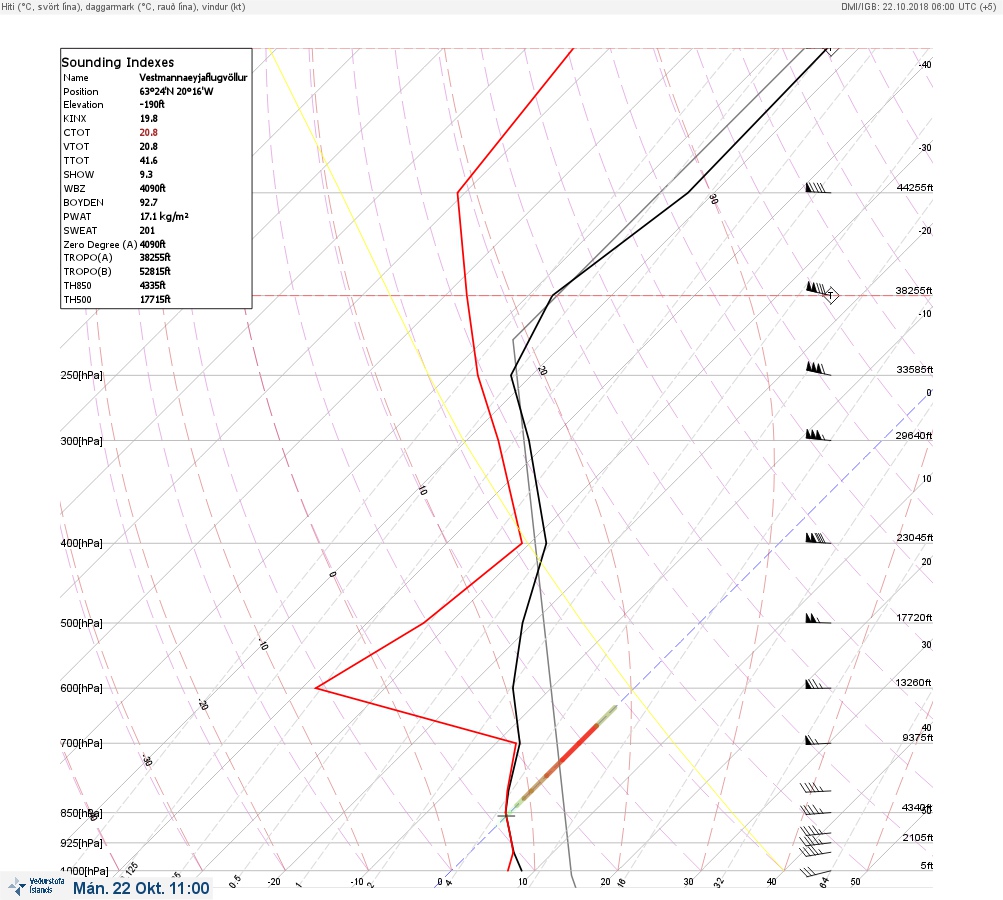
Task: Click the 500[hPa] pressure label
Action: [x=81, y=624]
